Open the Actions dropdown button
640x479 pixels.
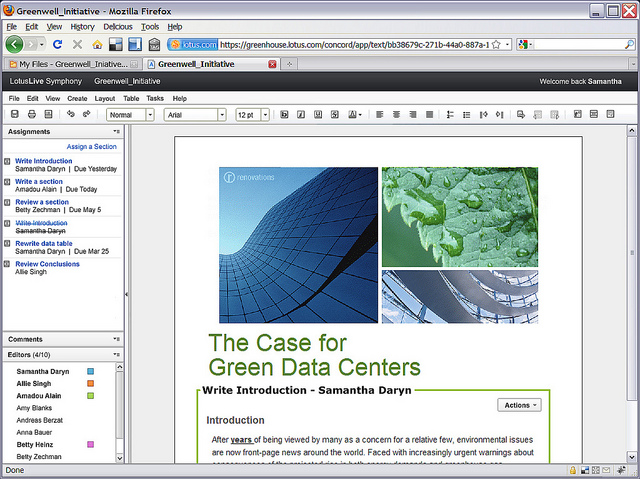point(519,405)
